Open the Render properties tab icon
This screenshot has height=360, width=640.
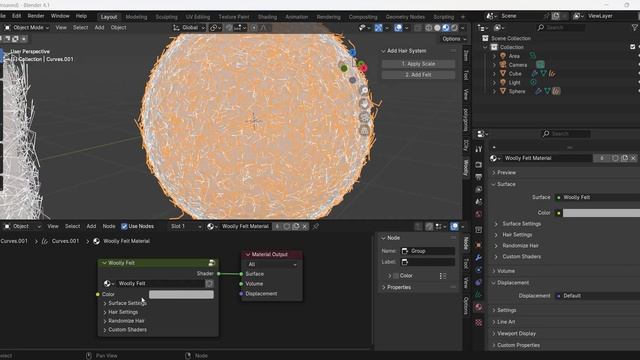pyautogui.click(x=479, y=164)
